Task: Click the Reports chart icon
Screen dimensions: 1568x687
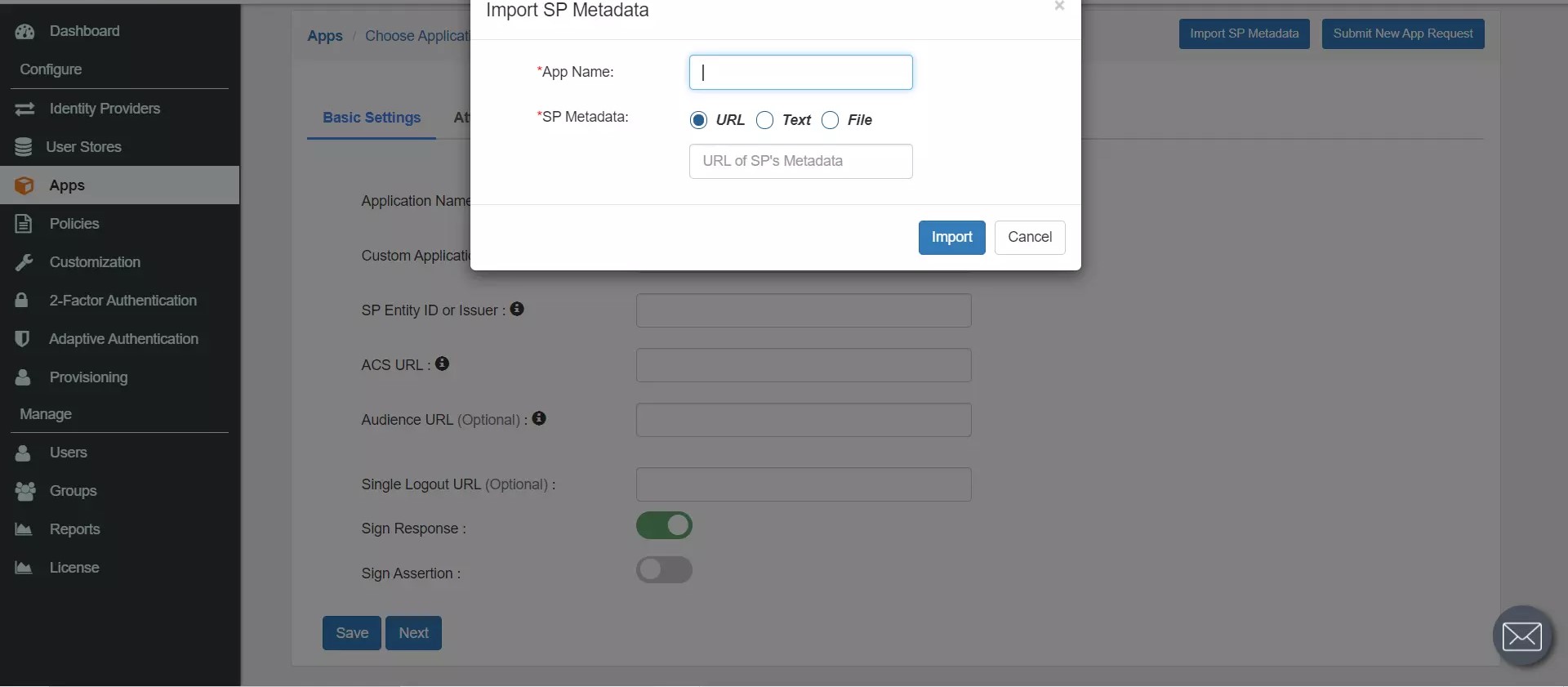Action: click(x=24, y=529)
